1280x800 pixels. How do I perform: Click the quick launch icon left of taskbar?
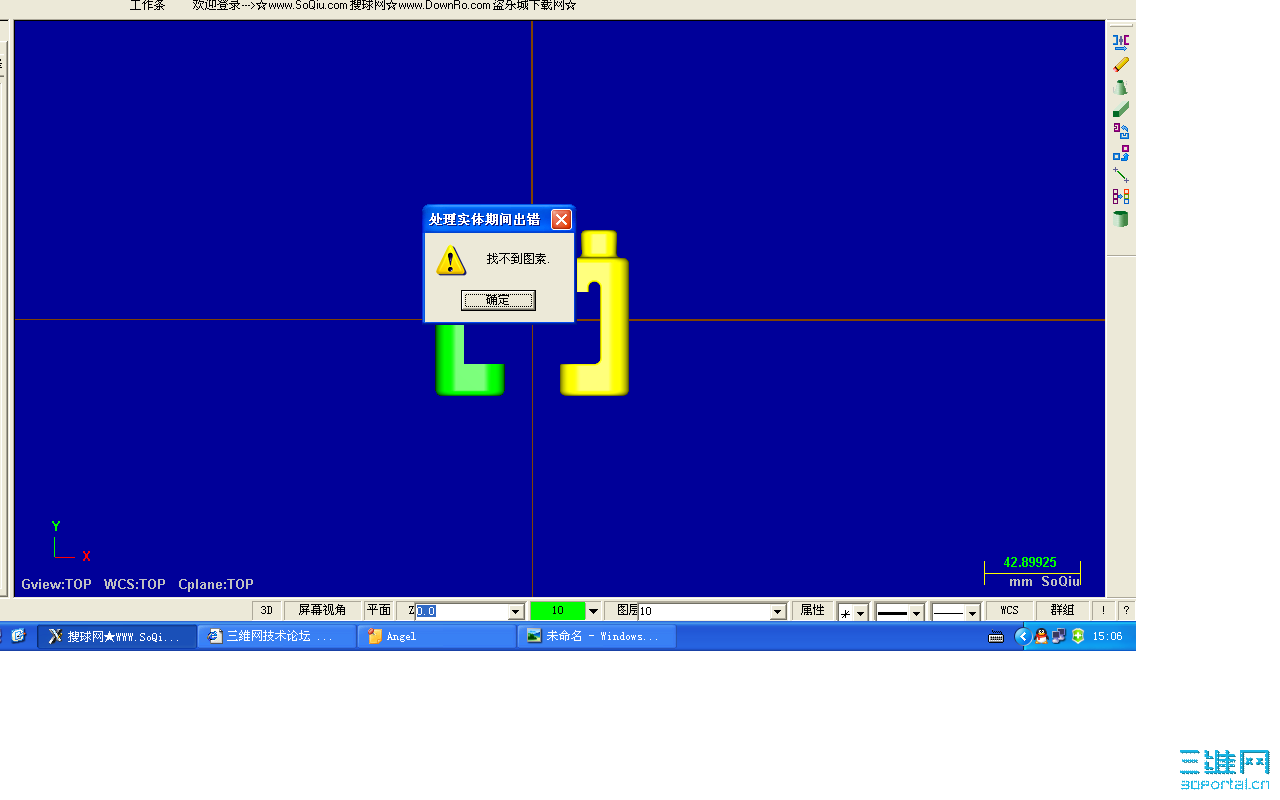(18, 635)
